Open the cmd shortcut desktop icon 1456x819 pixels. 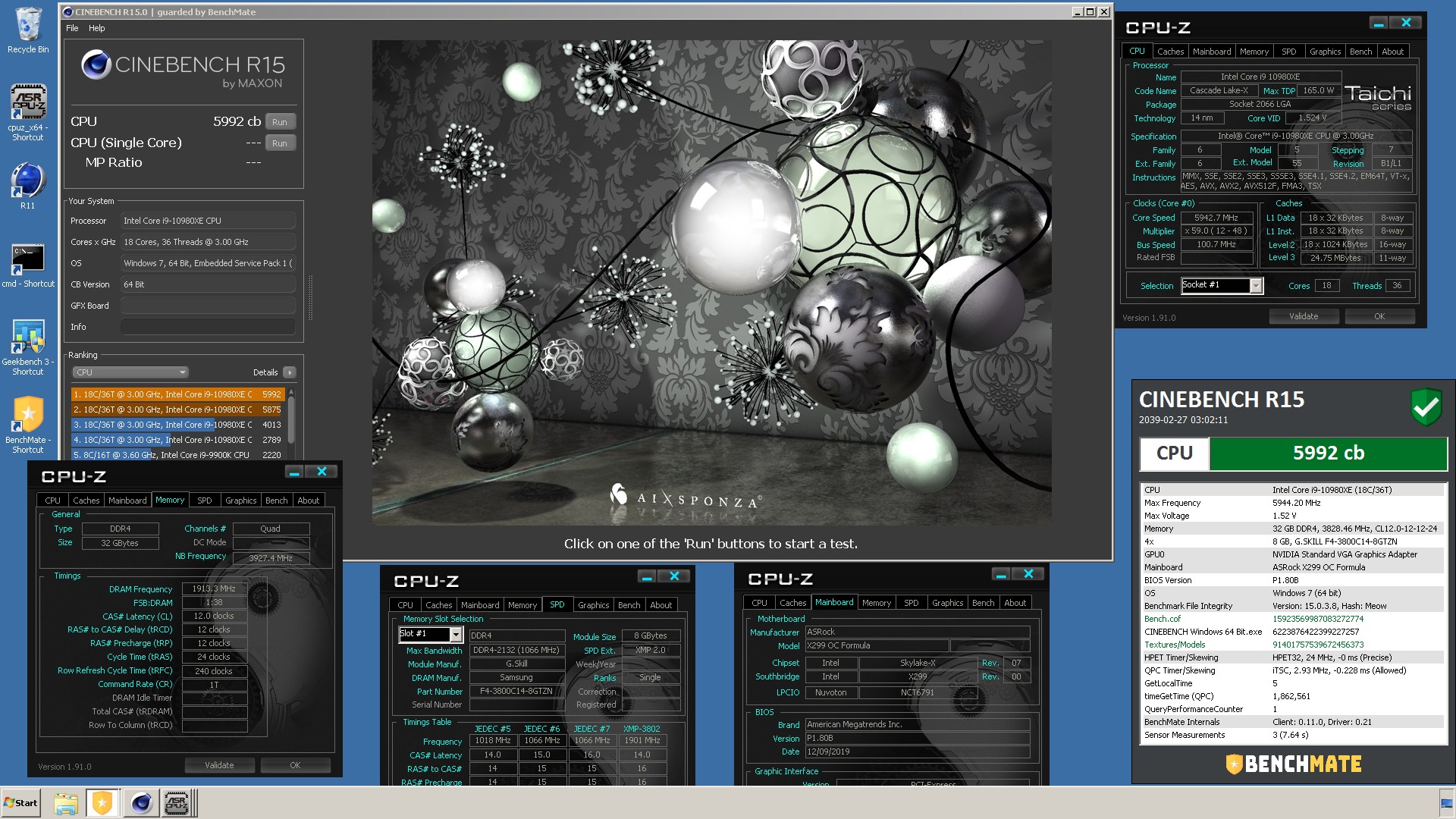click(x=28, y=265)
